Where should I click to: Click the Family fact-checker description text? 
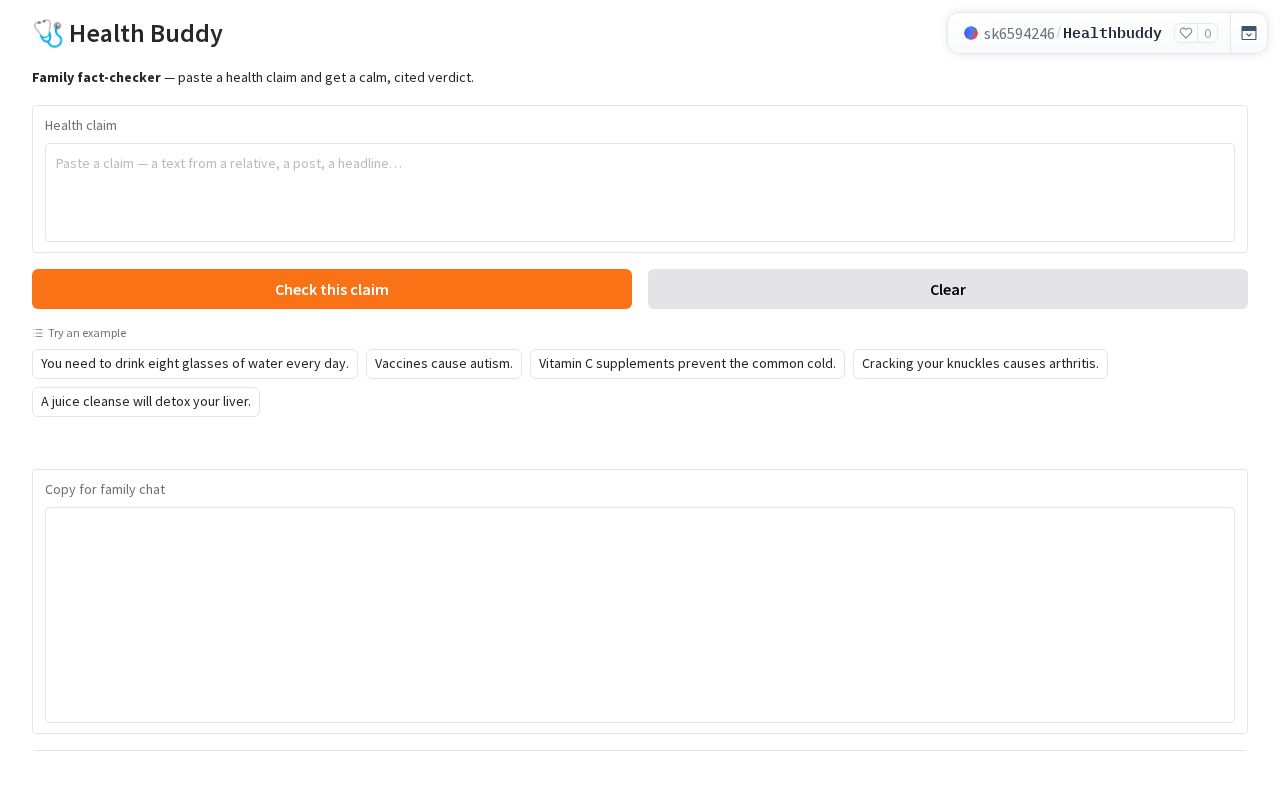[253, 77]
